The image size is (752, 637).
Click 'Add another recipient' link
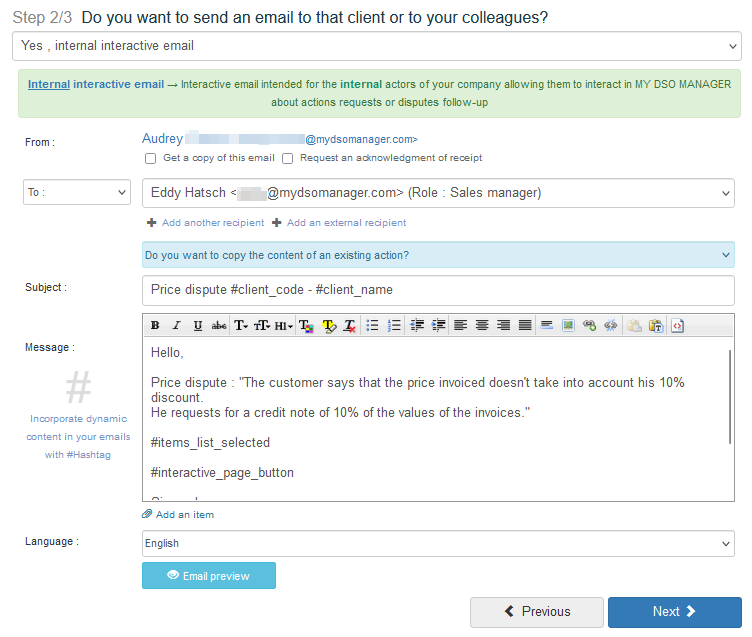(206, 223)
